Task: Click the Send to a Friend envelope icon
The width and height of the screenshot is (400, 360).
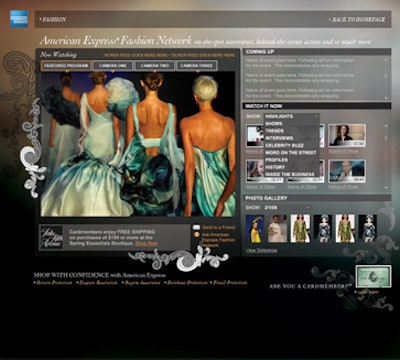Action: [197, 227]
